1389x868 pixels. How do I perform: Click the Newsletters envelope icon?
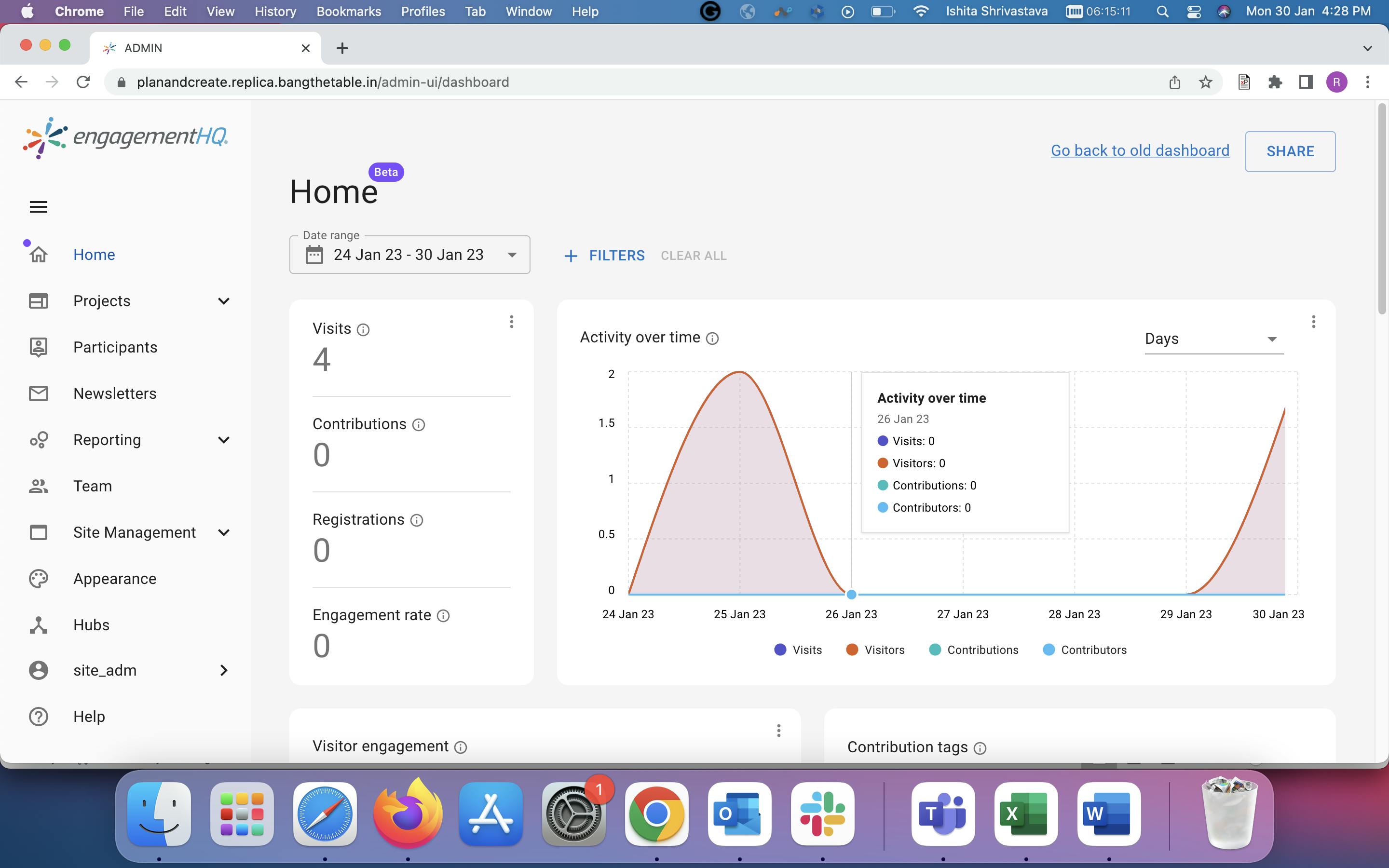click(x=39, y=393)
